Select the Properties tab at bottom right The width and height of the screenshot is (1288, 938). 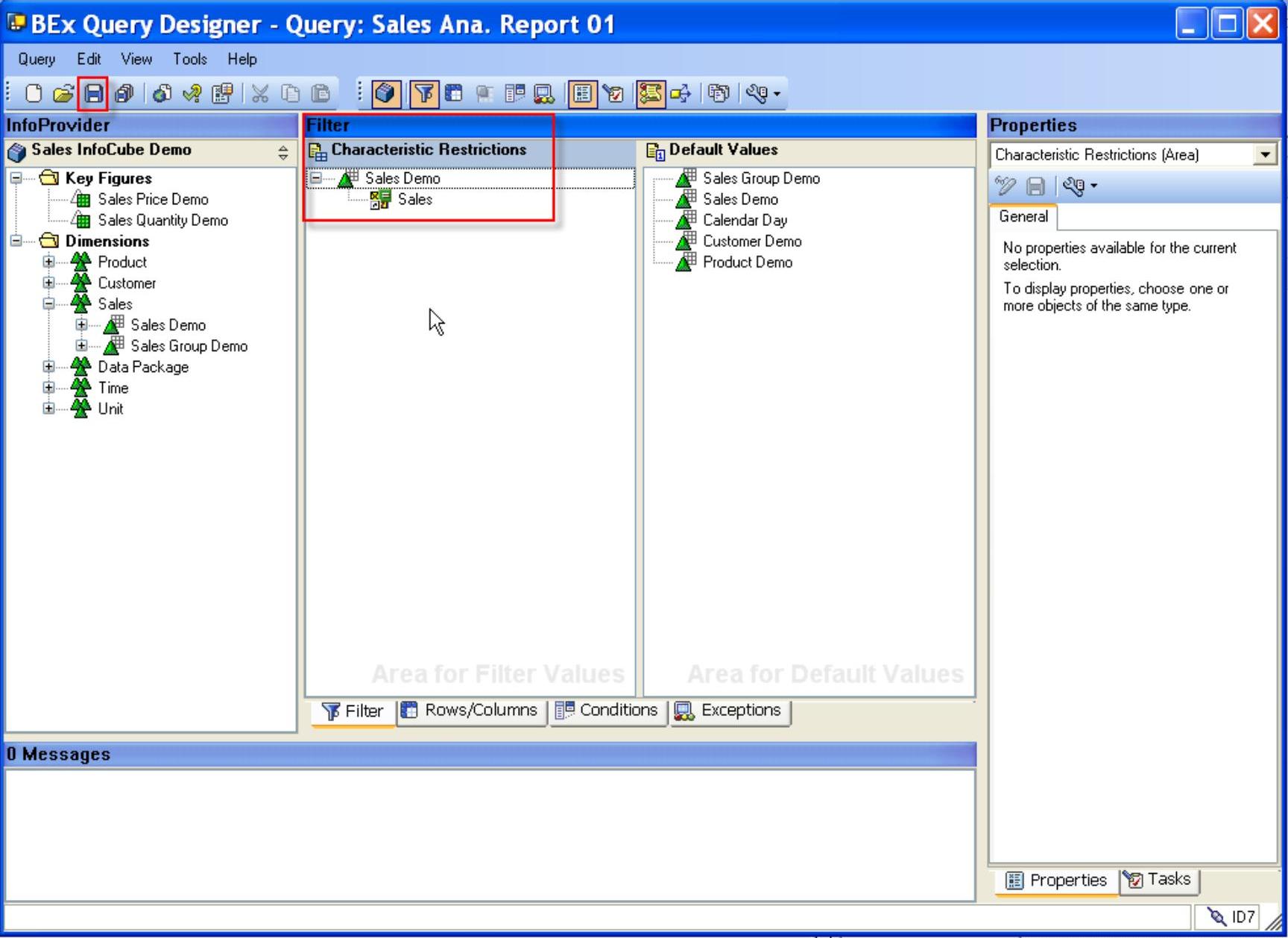pos(1056,881)
